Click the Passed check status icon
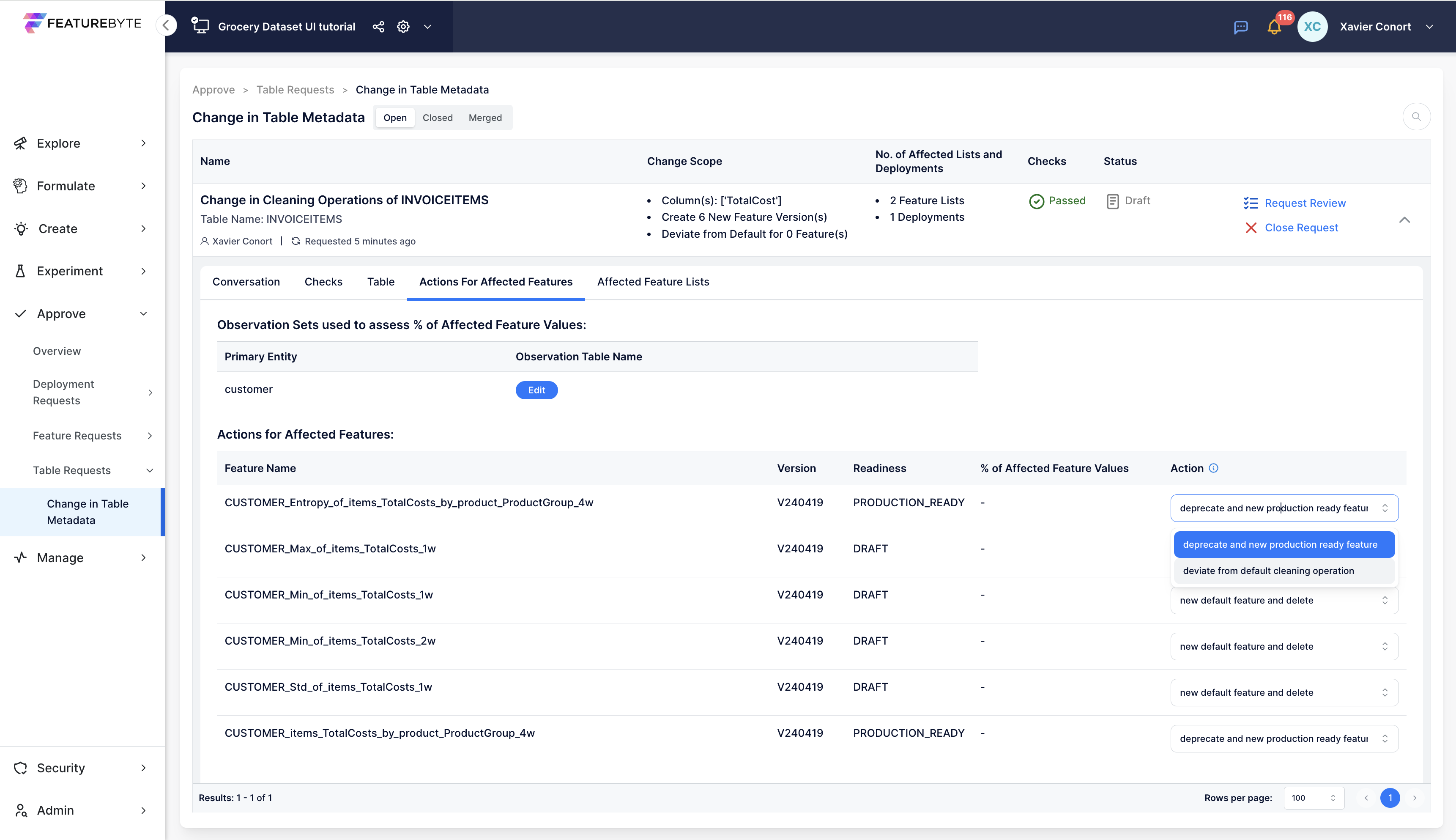Screen dimensions: 1456x840 (x=1036, y=201)
